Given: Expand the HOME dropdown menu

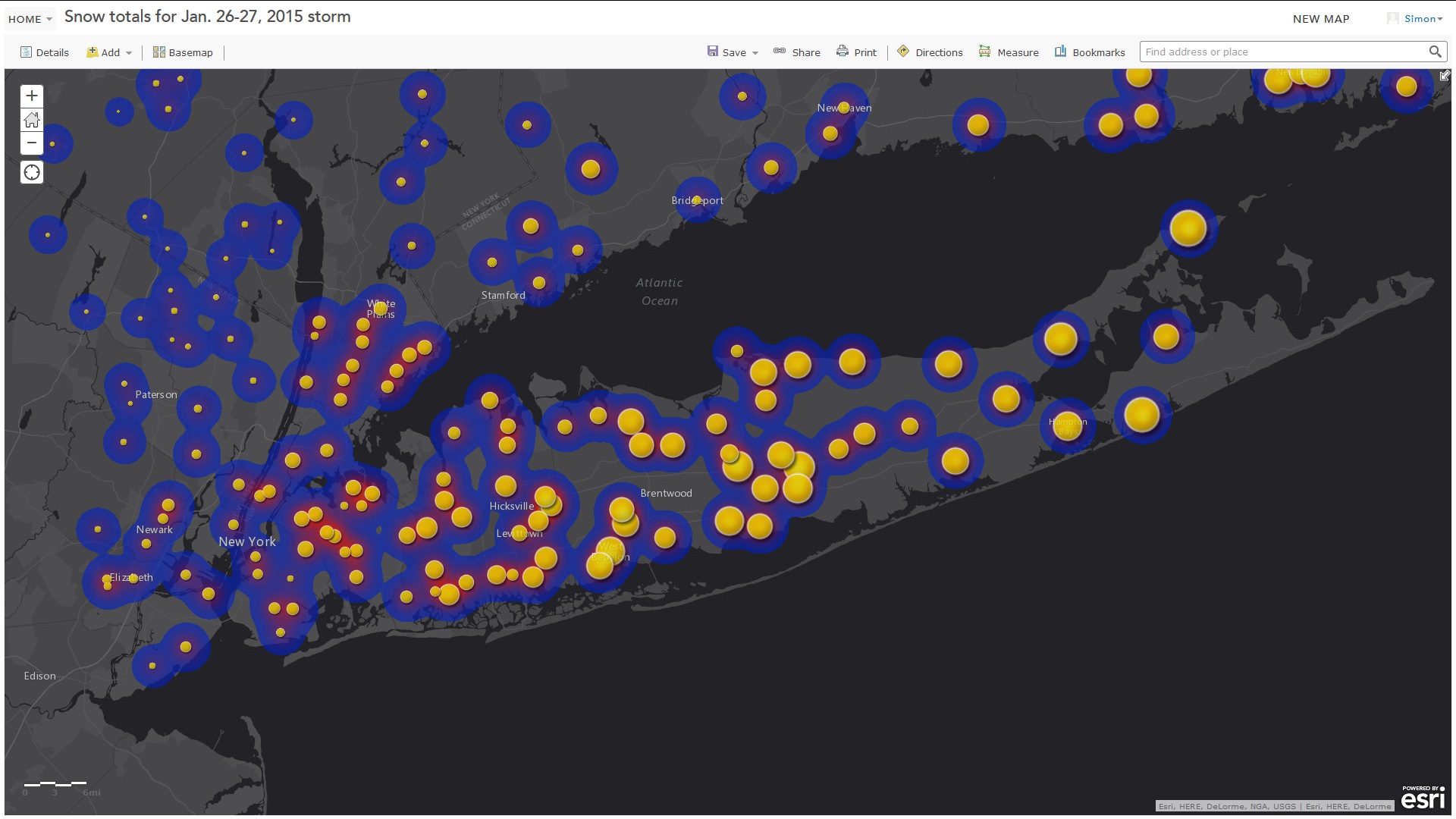Looking at the screenshot, I should [30, 19].
